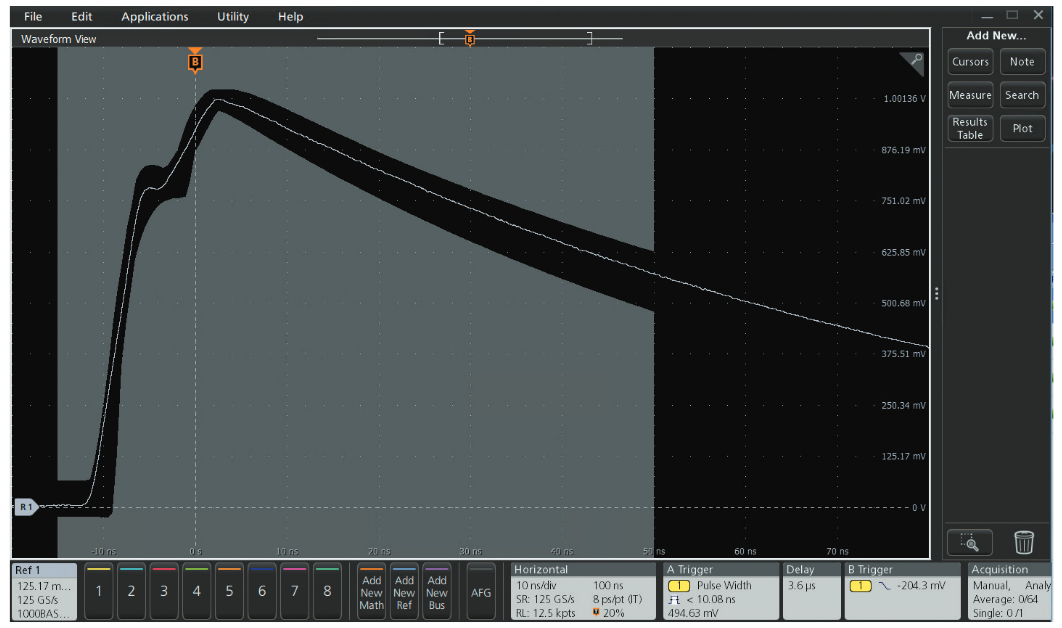Click Add New Ref button

coord(404,591)
